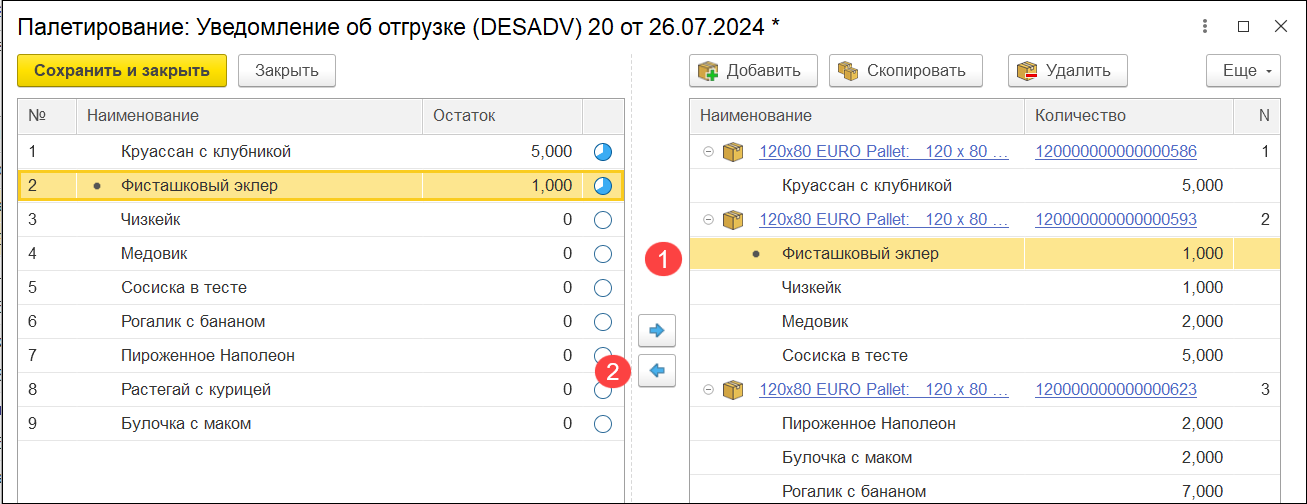Click empty circle status icon for Медовик
The width and height of the screenshot is (1307, 504).
point(603,254)
